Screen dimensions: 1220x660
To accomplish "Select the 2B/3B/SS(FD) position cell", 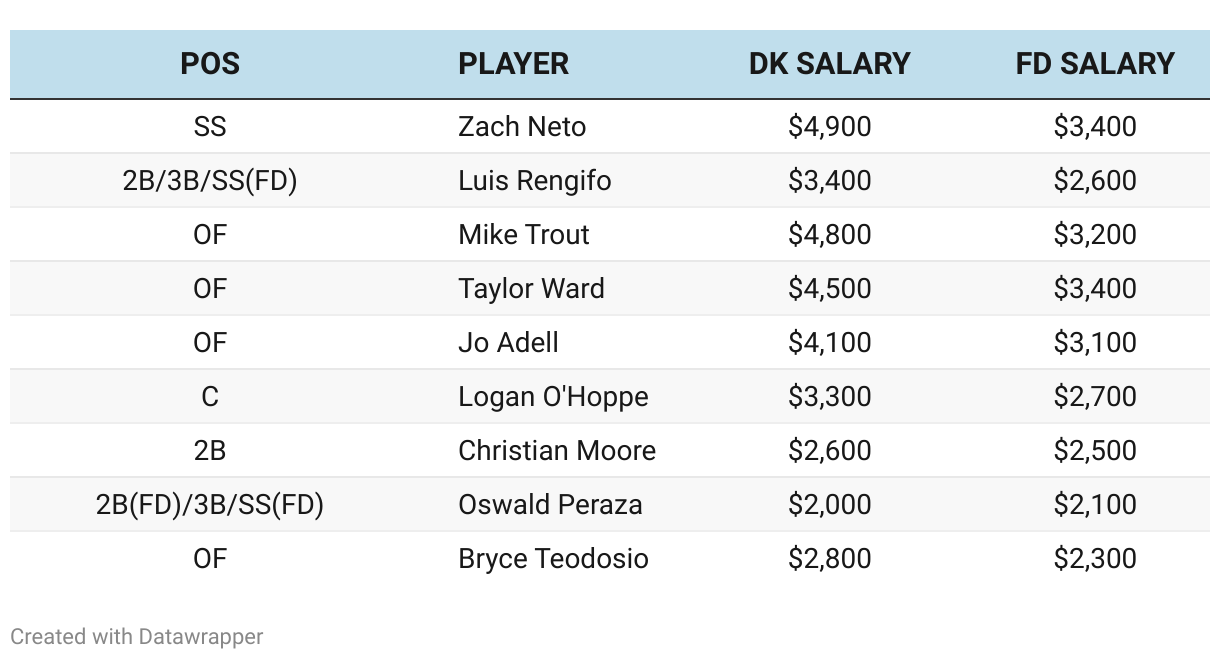I will [x=210, y=181].
